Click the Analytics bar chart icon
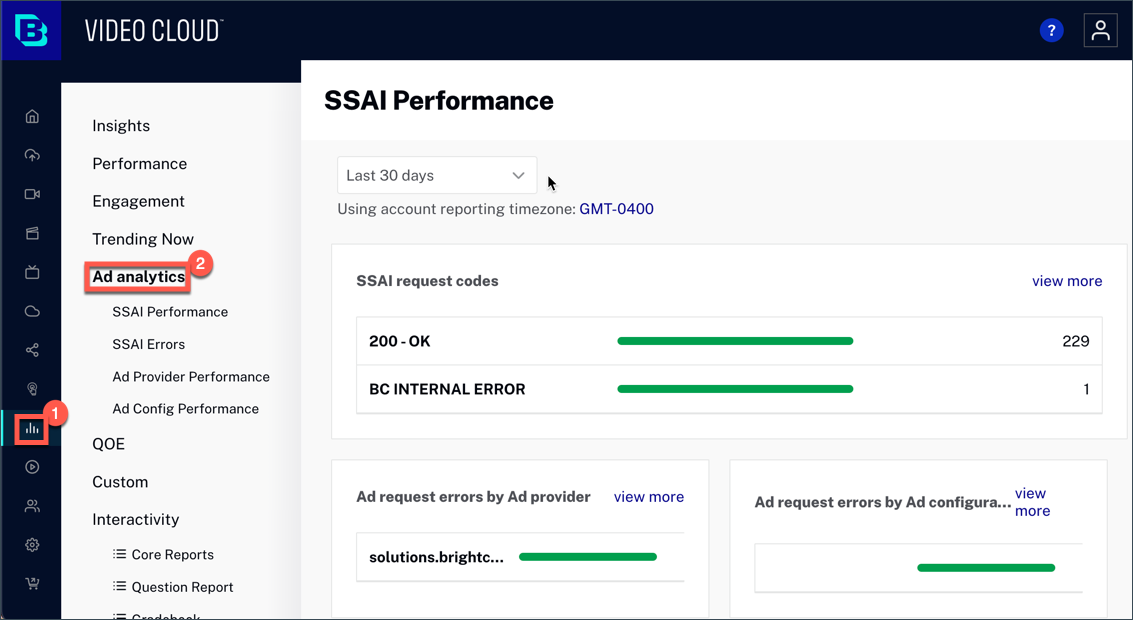 point(31,427)
